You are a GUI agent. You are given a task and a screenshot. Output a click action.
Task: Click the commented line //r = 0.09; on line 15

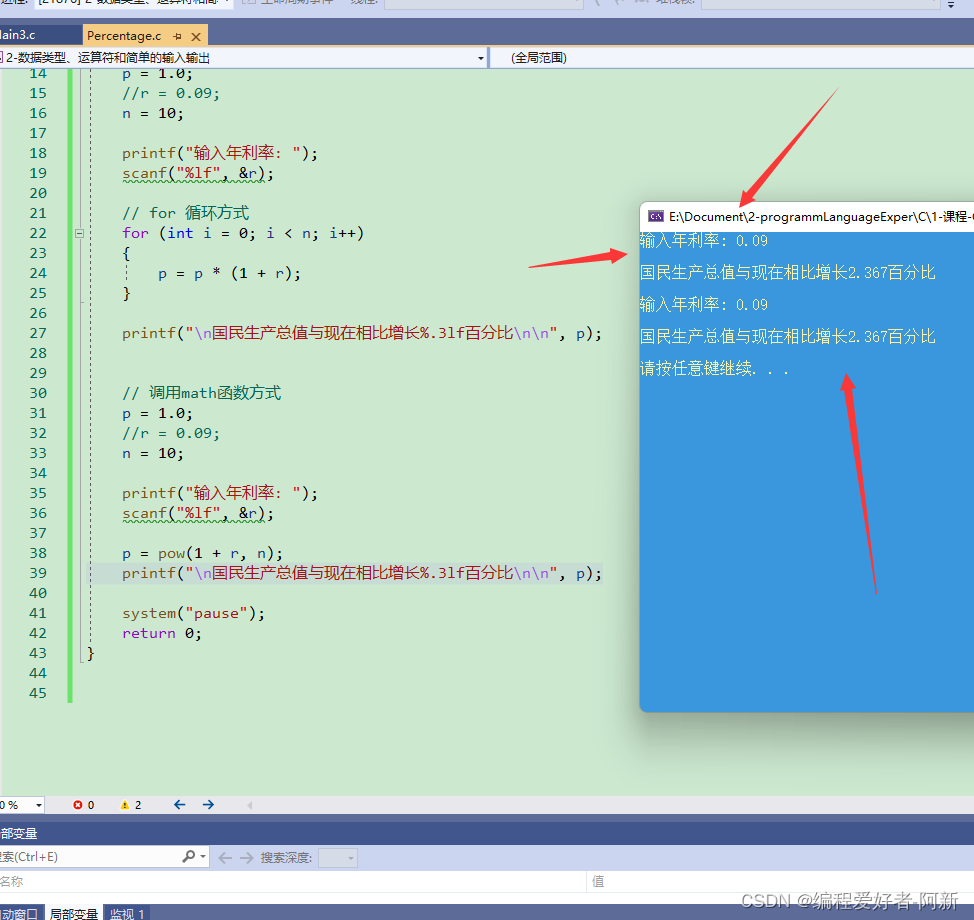click(x=171, y=93)
